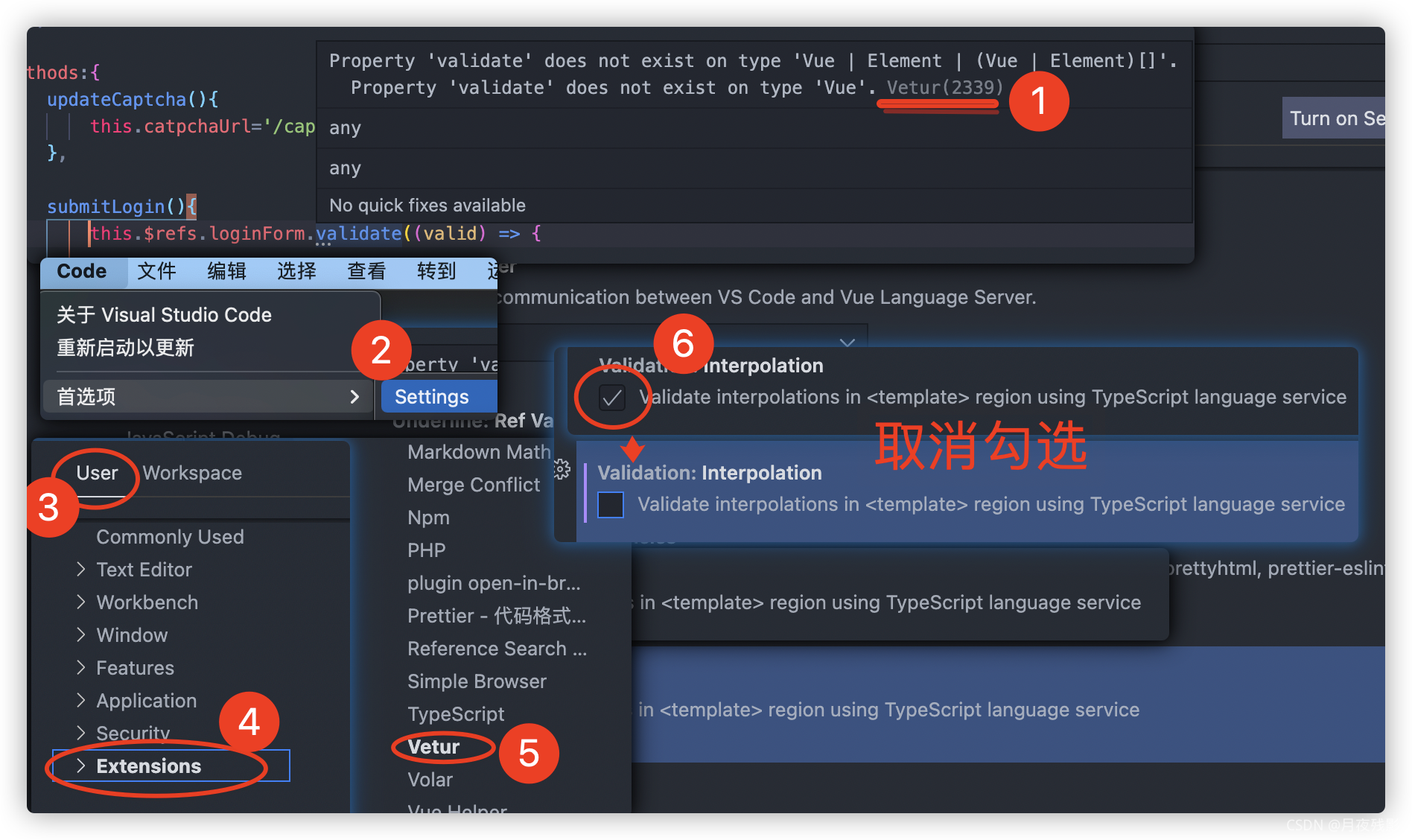Open Simple Browser extension settings
1412x840 pixels.
pyautogui.click(x=477, y=681)
